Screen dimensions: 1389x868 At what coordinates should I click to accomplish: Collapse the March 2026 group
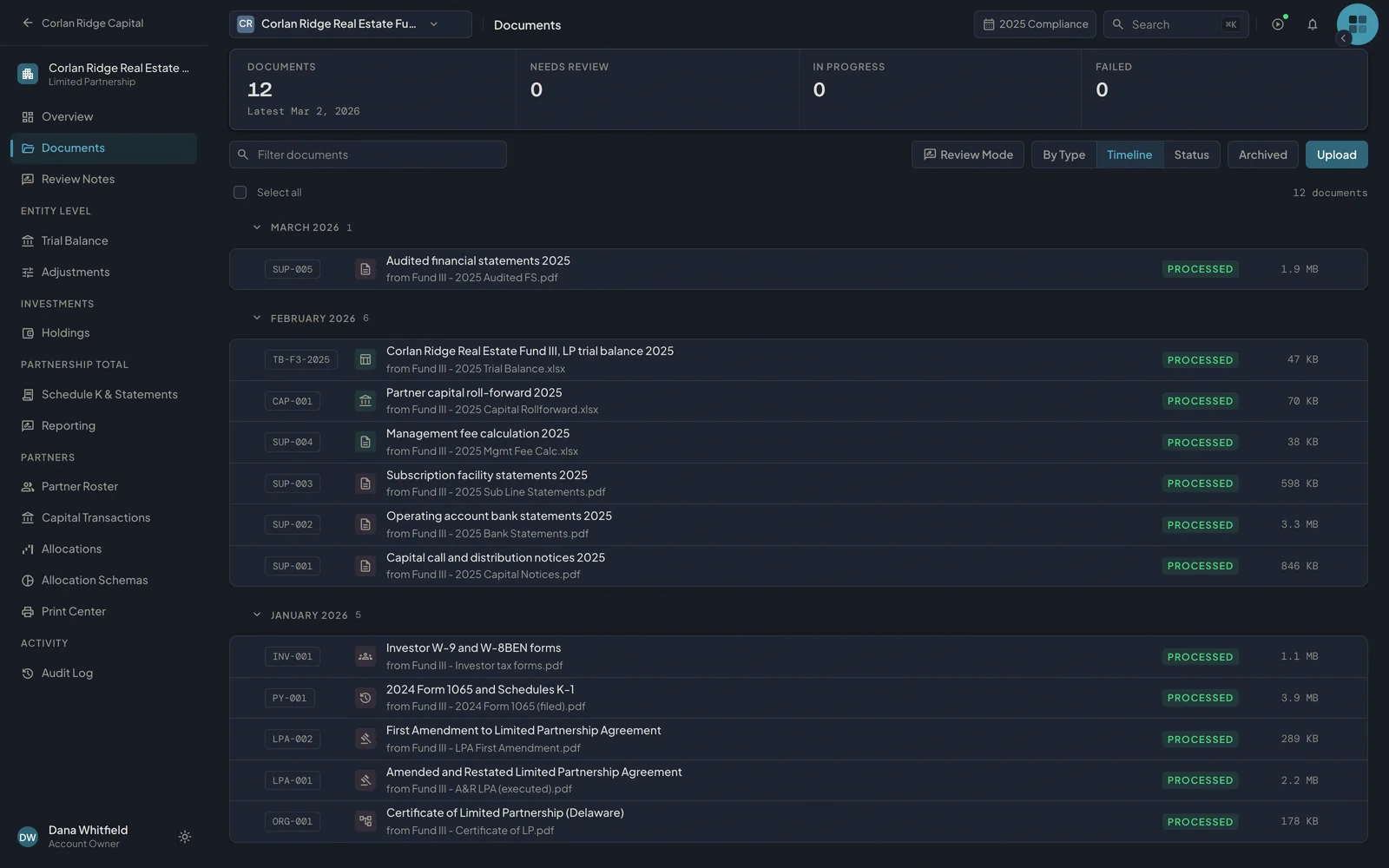click(257, 227)
